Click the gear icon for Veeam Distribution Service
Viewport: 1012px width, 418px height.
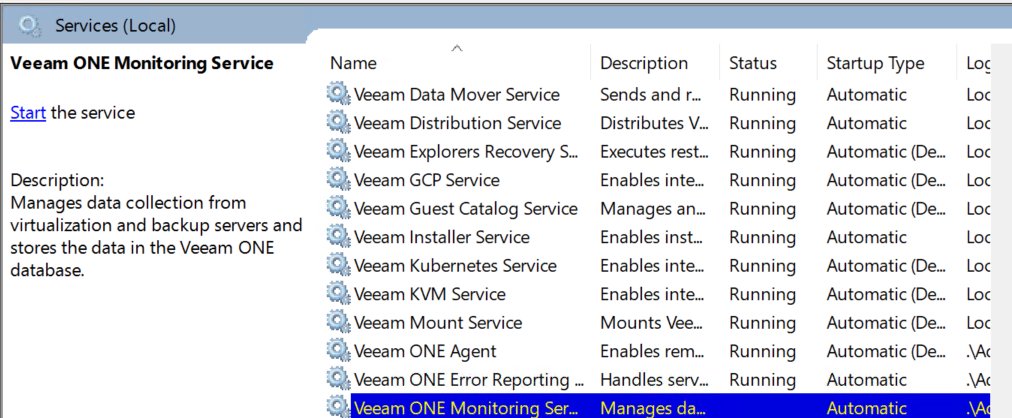(x=338, y=123)
